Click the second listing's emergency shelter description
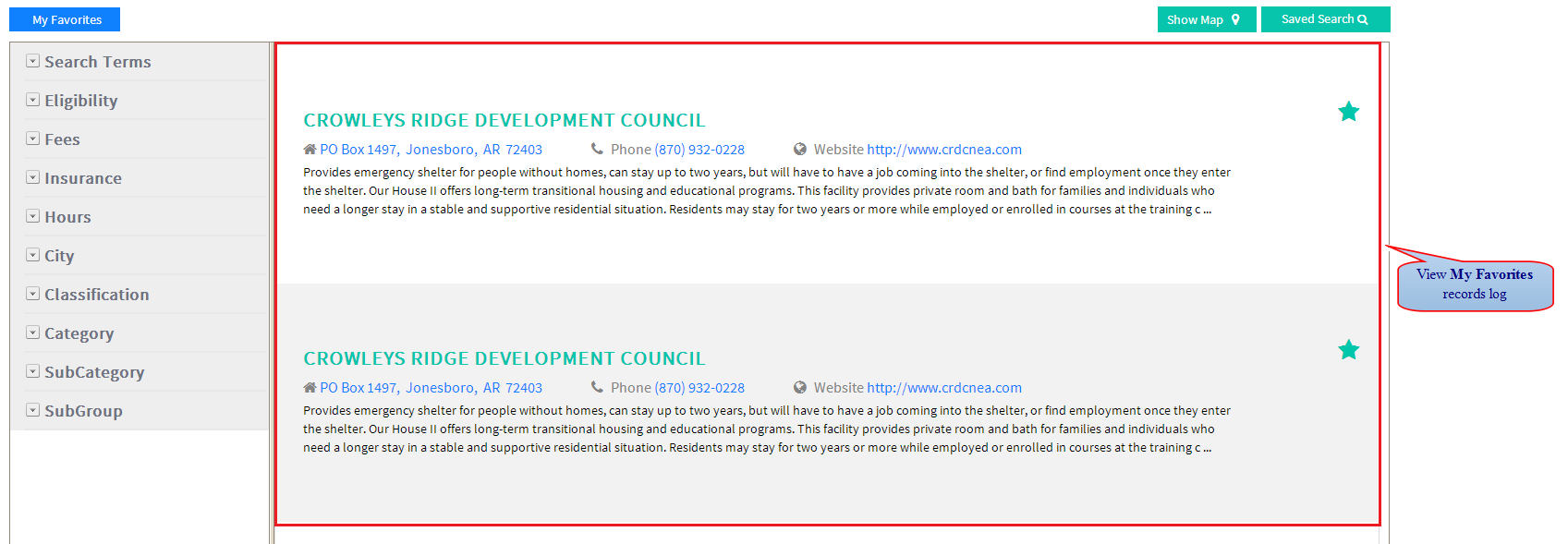Viewport: 1568px width, 544px height. click(x=767, y=429)
